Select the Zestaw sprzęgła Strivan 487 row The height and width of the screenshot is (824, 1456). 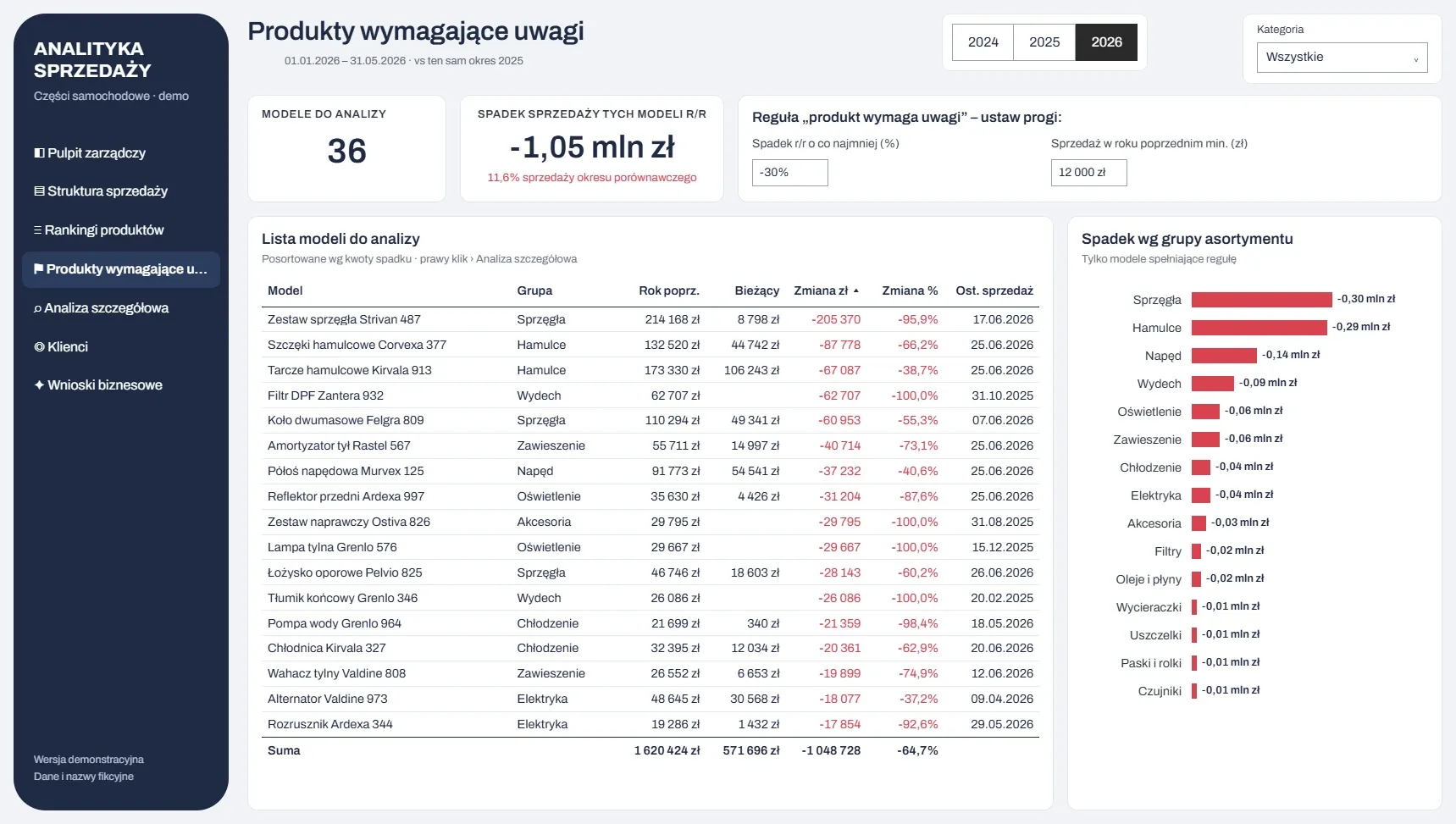(650, 320)
